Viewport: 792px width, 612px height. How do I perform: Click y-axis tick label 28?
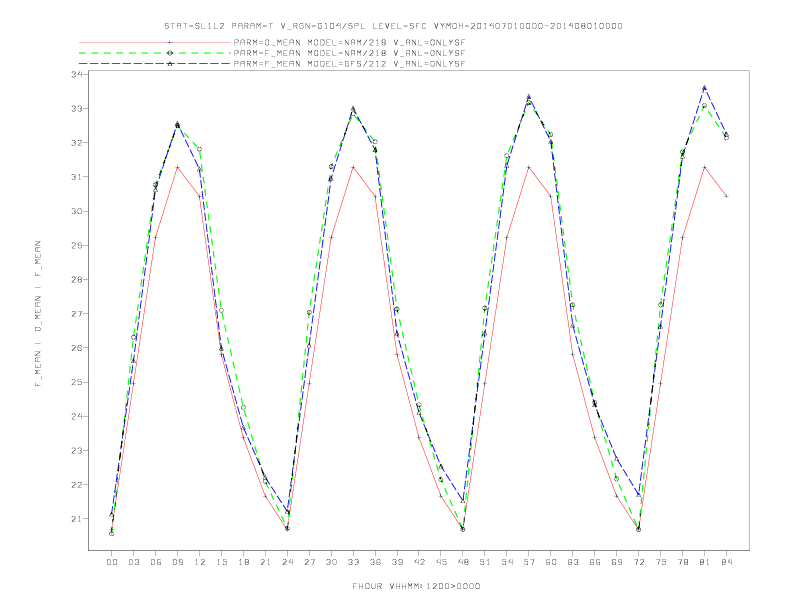[77, 279]
